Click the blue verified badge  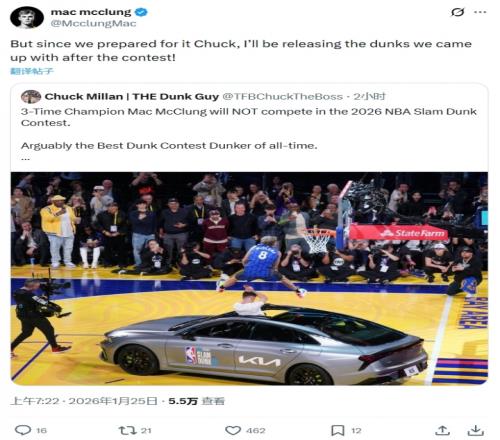point(141,12)
